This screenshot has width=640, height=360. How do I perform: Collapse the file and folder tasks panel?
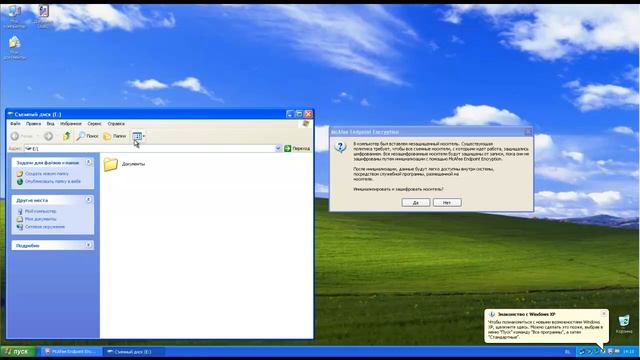coord(89,162)
